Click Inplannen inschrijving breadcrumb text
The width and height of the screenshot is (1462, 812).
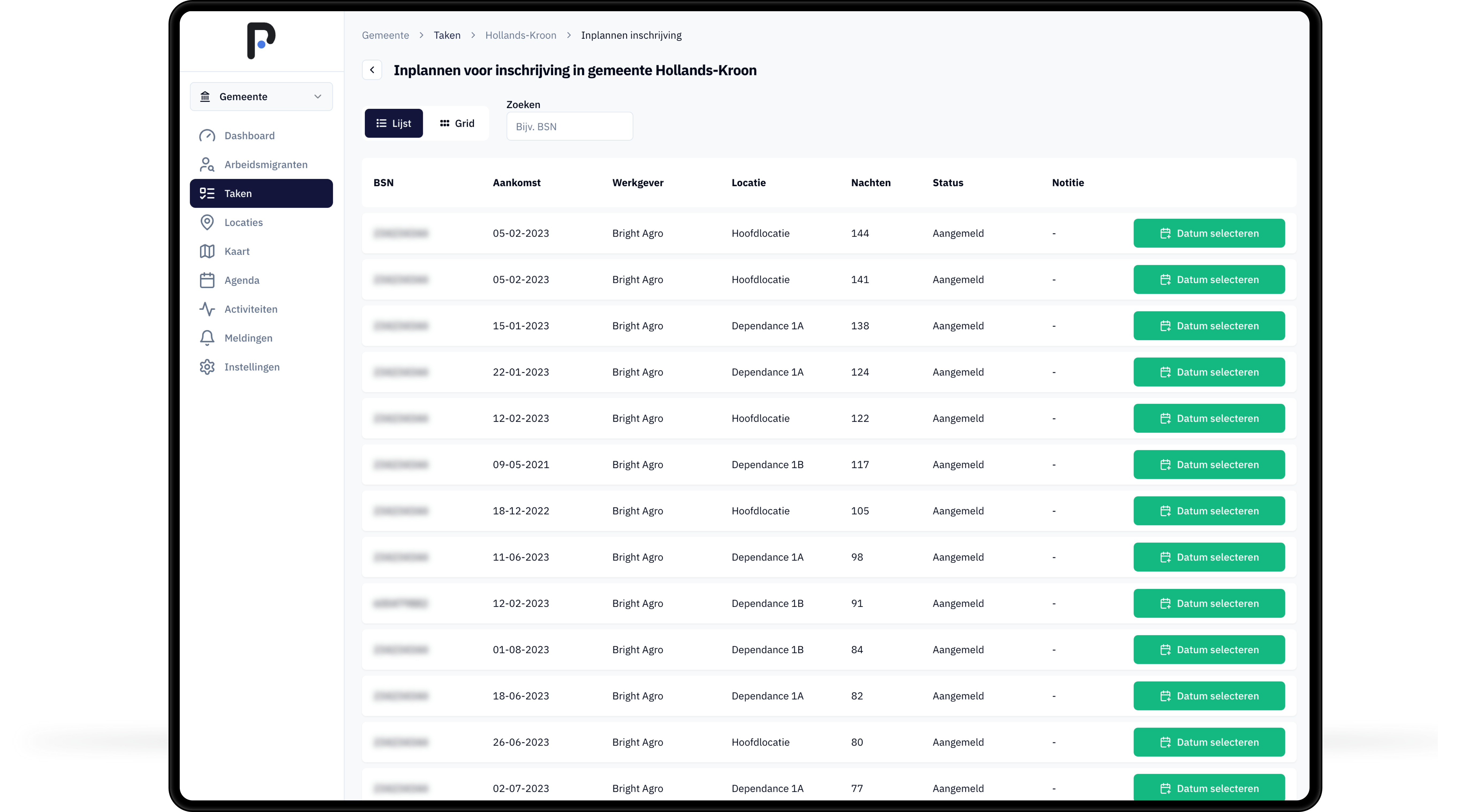(x=631, y=35)
